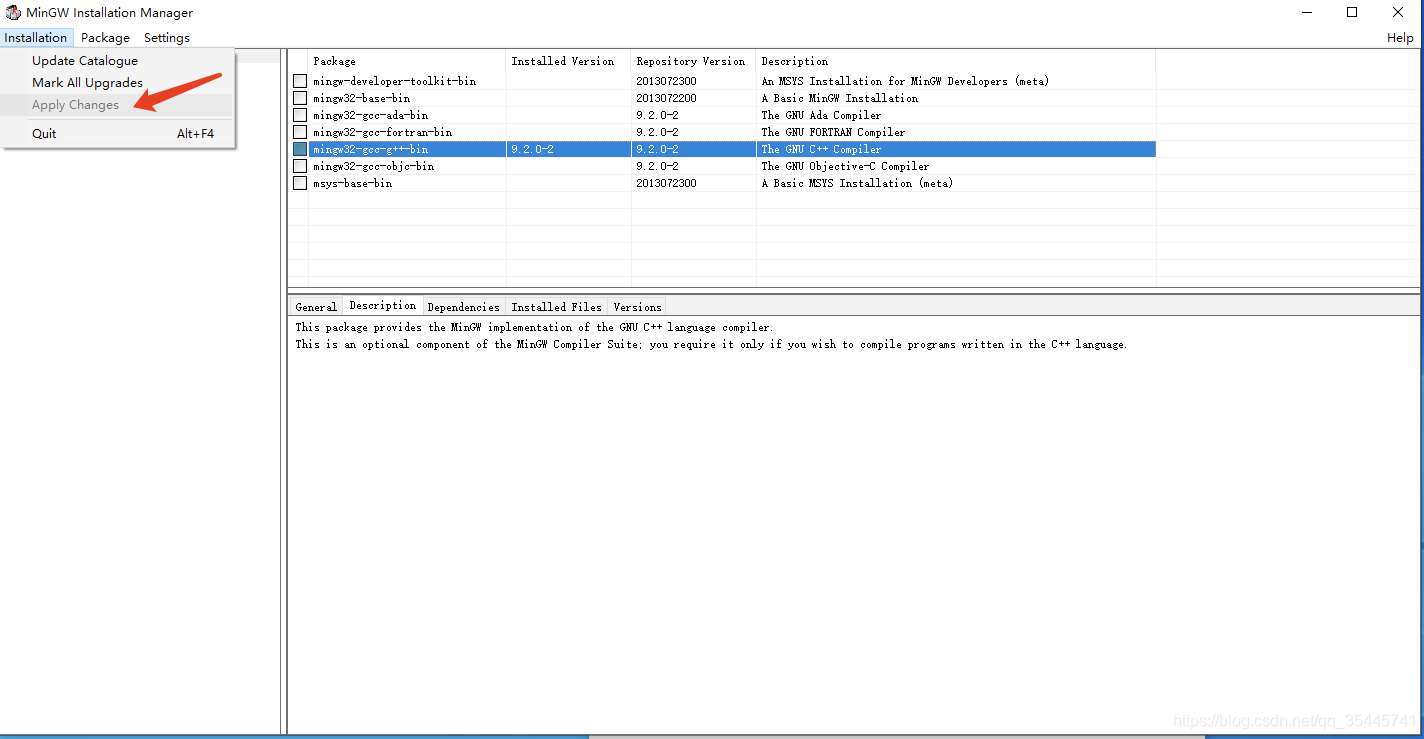
Task: Select the mingw-developer-toolkit-bin package name
Action: tap(394, 81)
